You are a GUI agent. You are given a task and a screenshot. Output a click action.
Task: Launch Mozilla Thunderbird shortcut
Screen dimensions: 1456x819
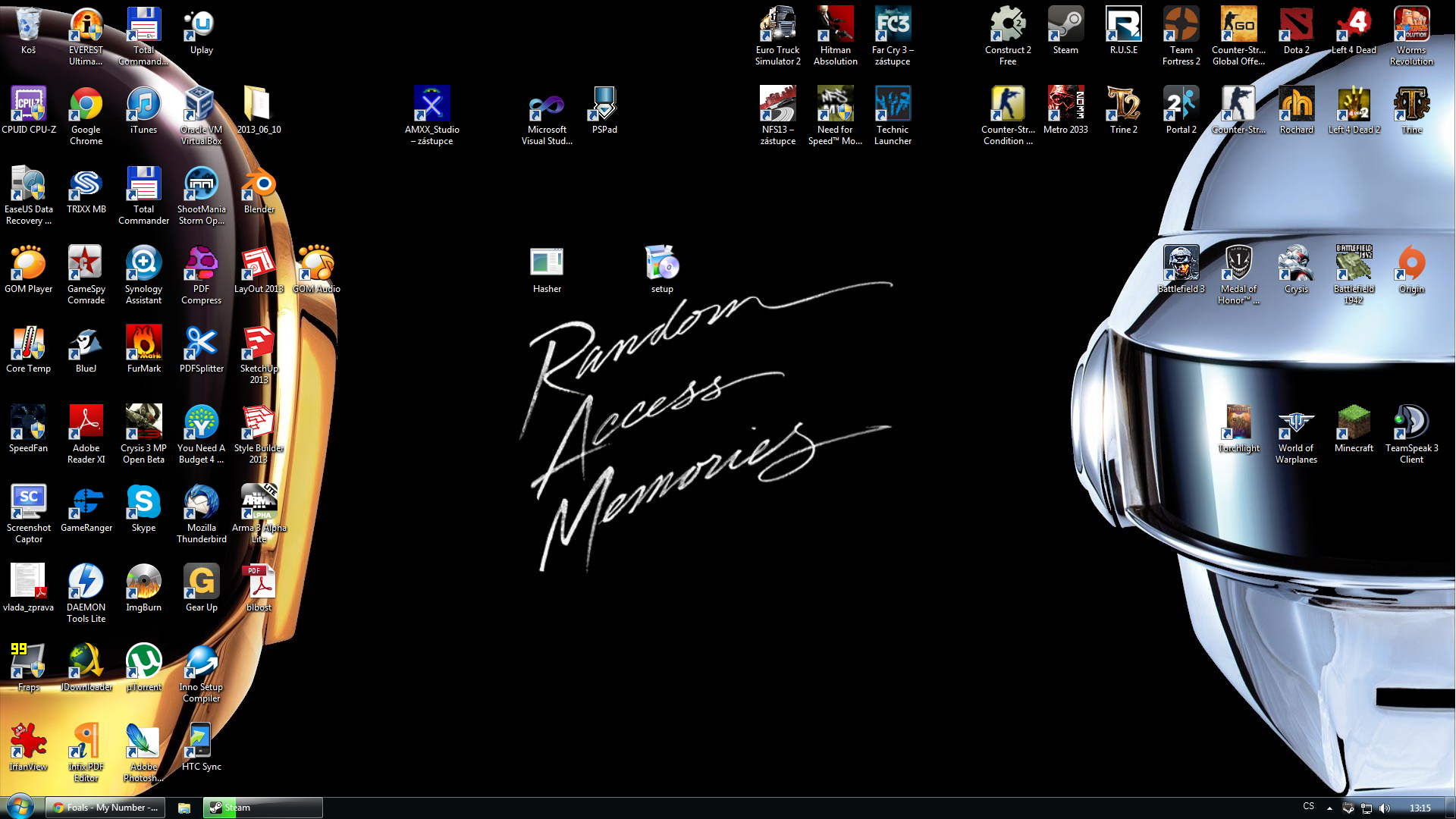(x=201, y=514)
